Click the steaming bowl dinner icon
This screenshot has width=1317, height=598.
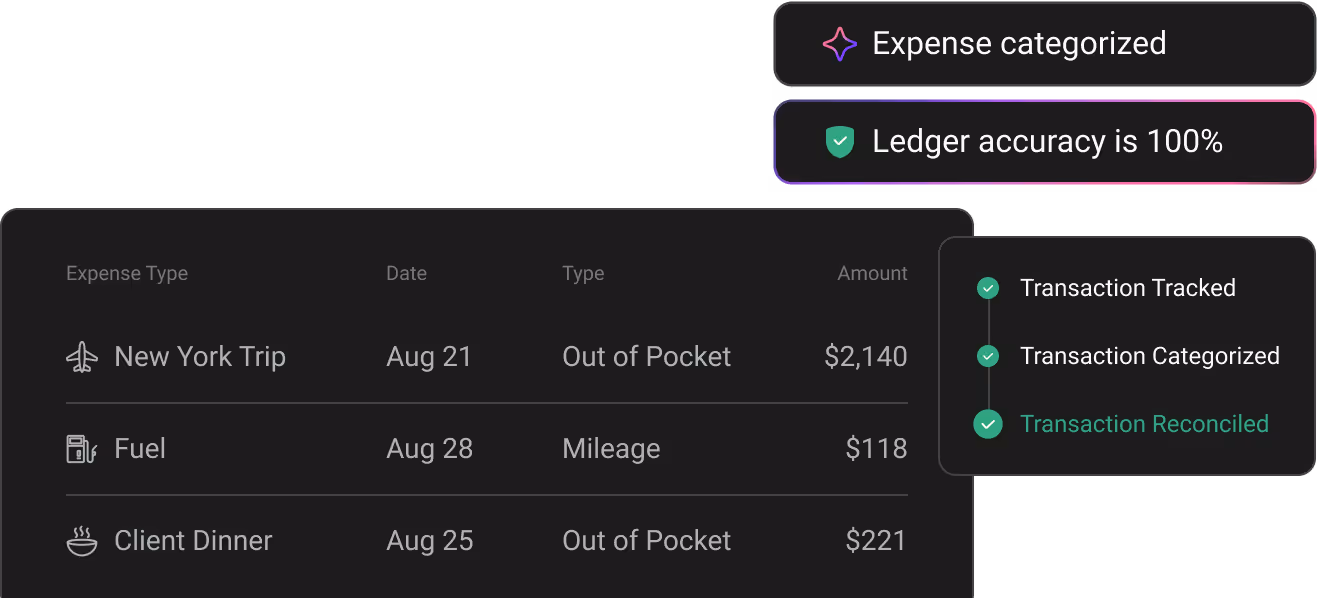[82, 541]
